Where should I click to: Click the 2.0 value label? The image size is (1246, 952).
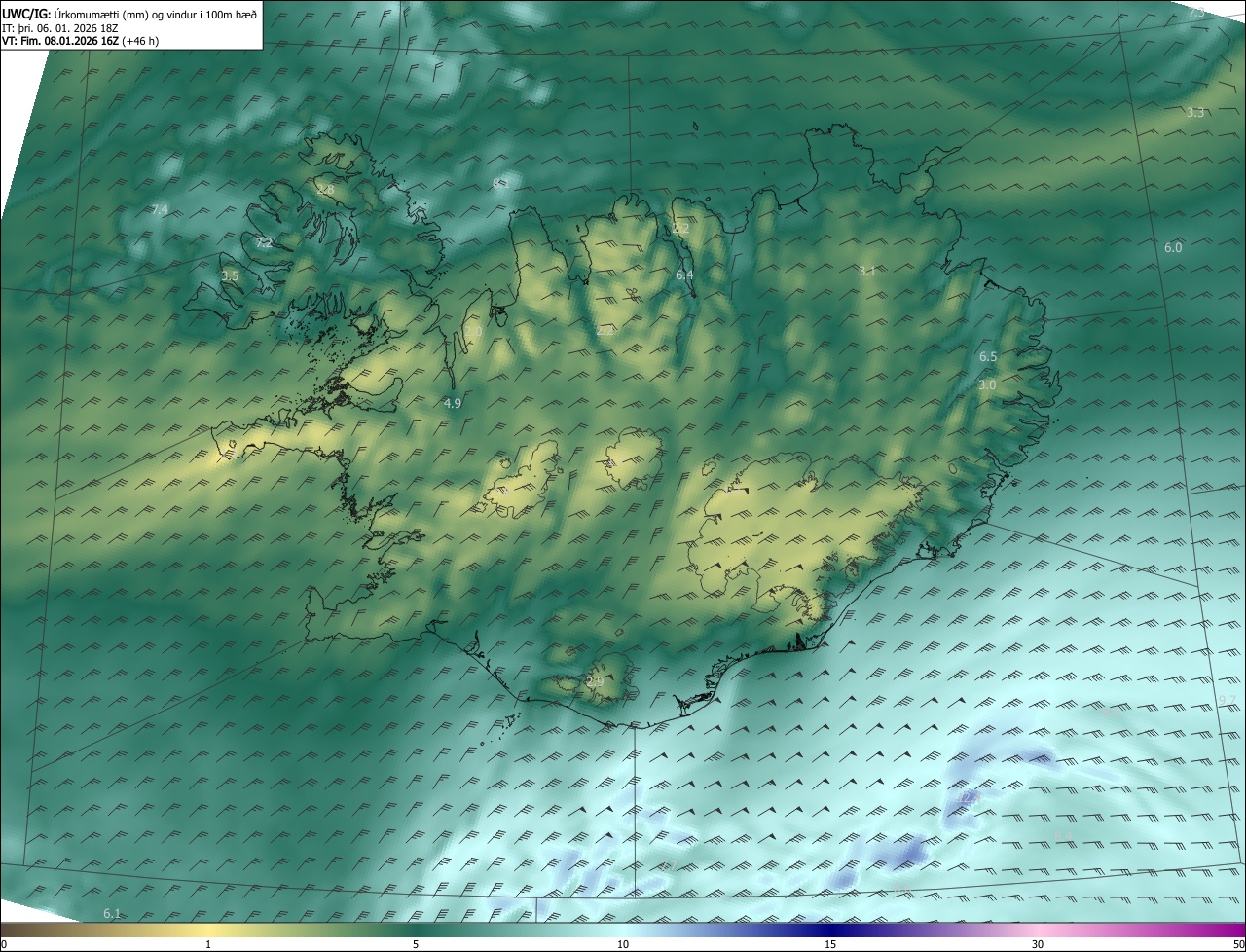(x=473, y=332)
